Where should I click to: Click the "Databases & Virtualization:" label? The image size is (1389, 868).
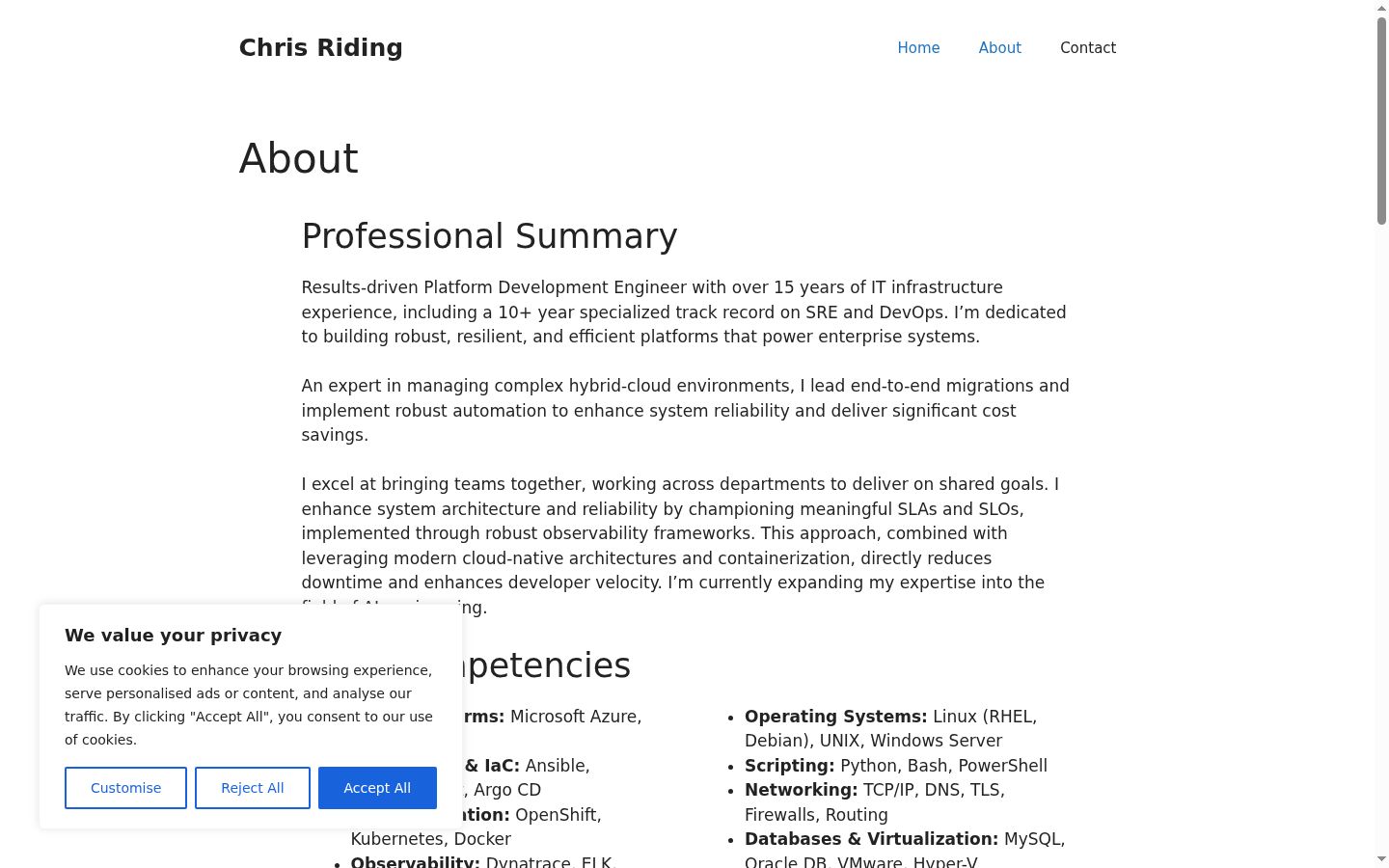871,839
